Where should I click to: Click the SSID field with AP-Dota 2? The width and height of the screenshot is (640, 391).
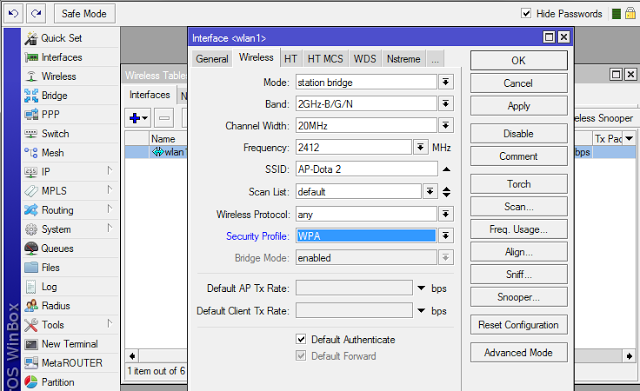click(x=367, y=169)
